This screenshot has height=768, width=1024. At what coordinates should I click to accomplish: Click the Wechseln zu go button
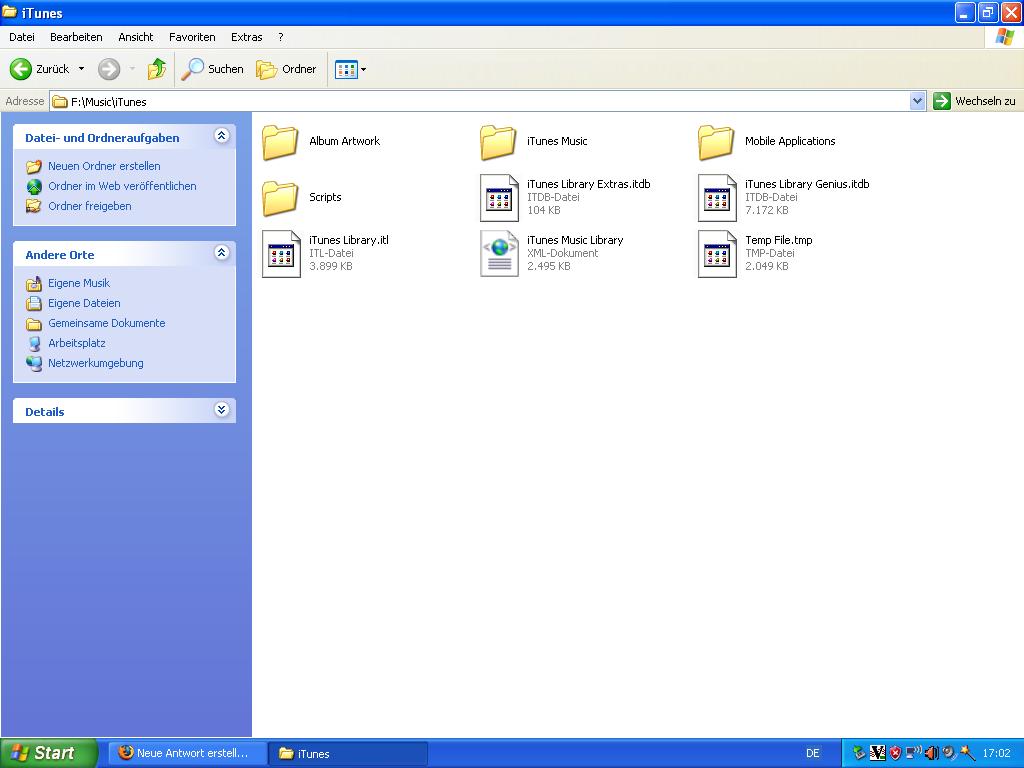(x=976, y=101)
